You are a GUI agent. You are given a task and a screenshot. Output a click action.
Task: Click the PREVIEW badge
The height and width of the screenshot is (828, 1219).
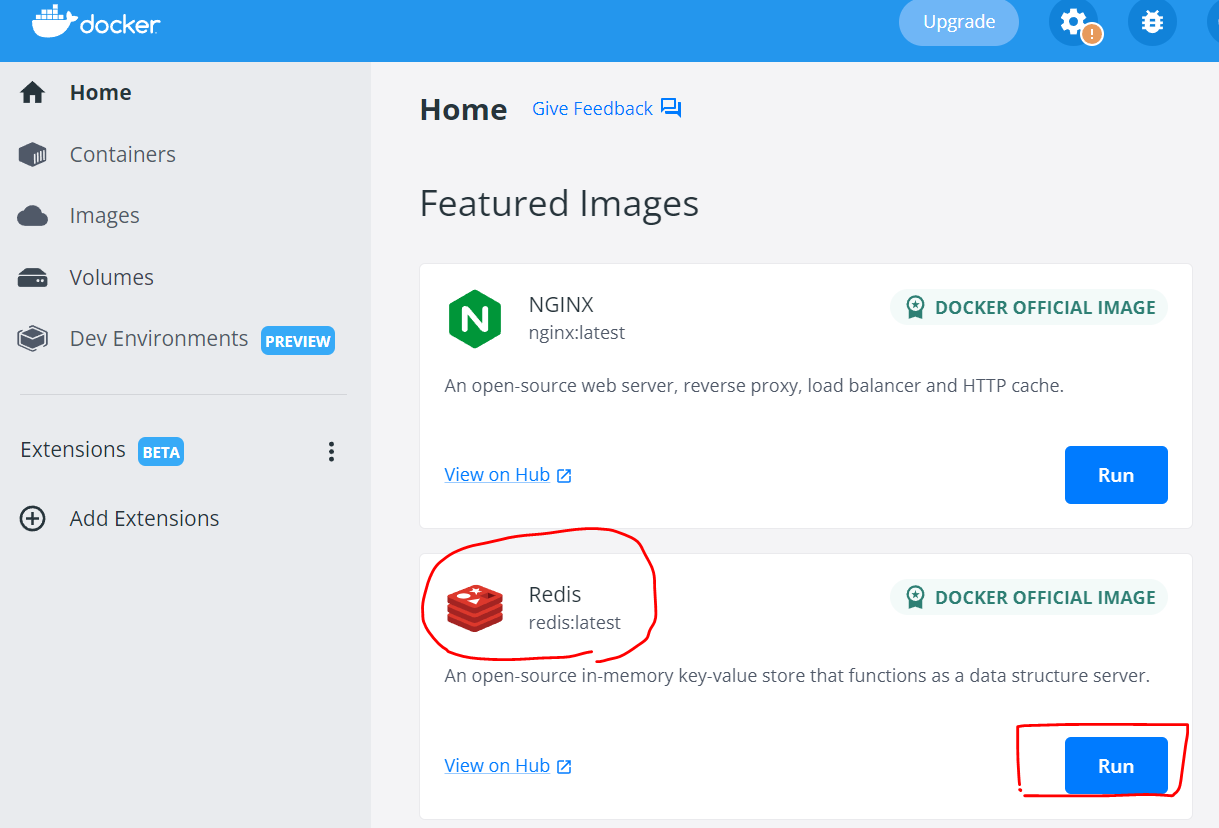point(298,341)
